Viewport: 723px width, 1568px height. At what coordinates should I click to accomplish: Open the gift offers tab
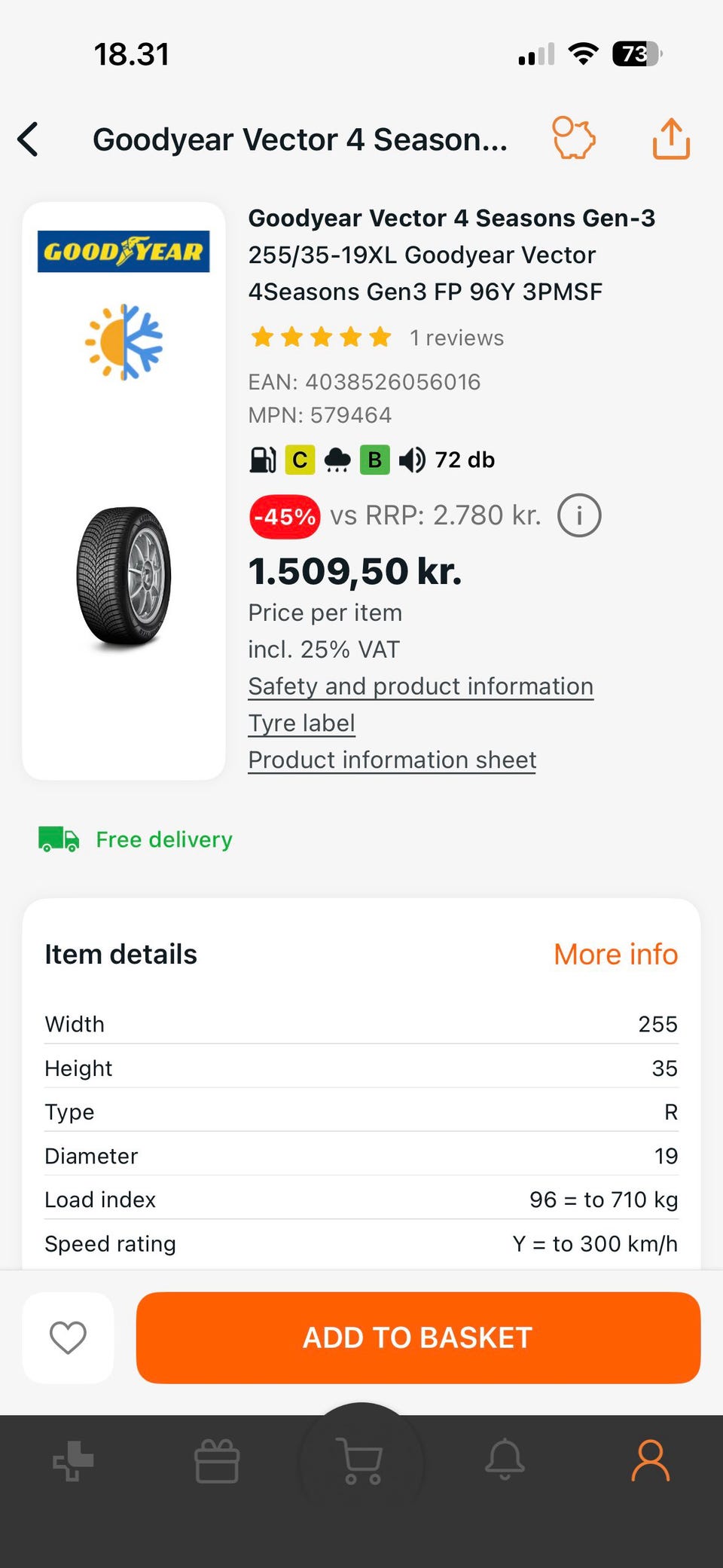coord(217,1461)
